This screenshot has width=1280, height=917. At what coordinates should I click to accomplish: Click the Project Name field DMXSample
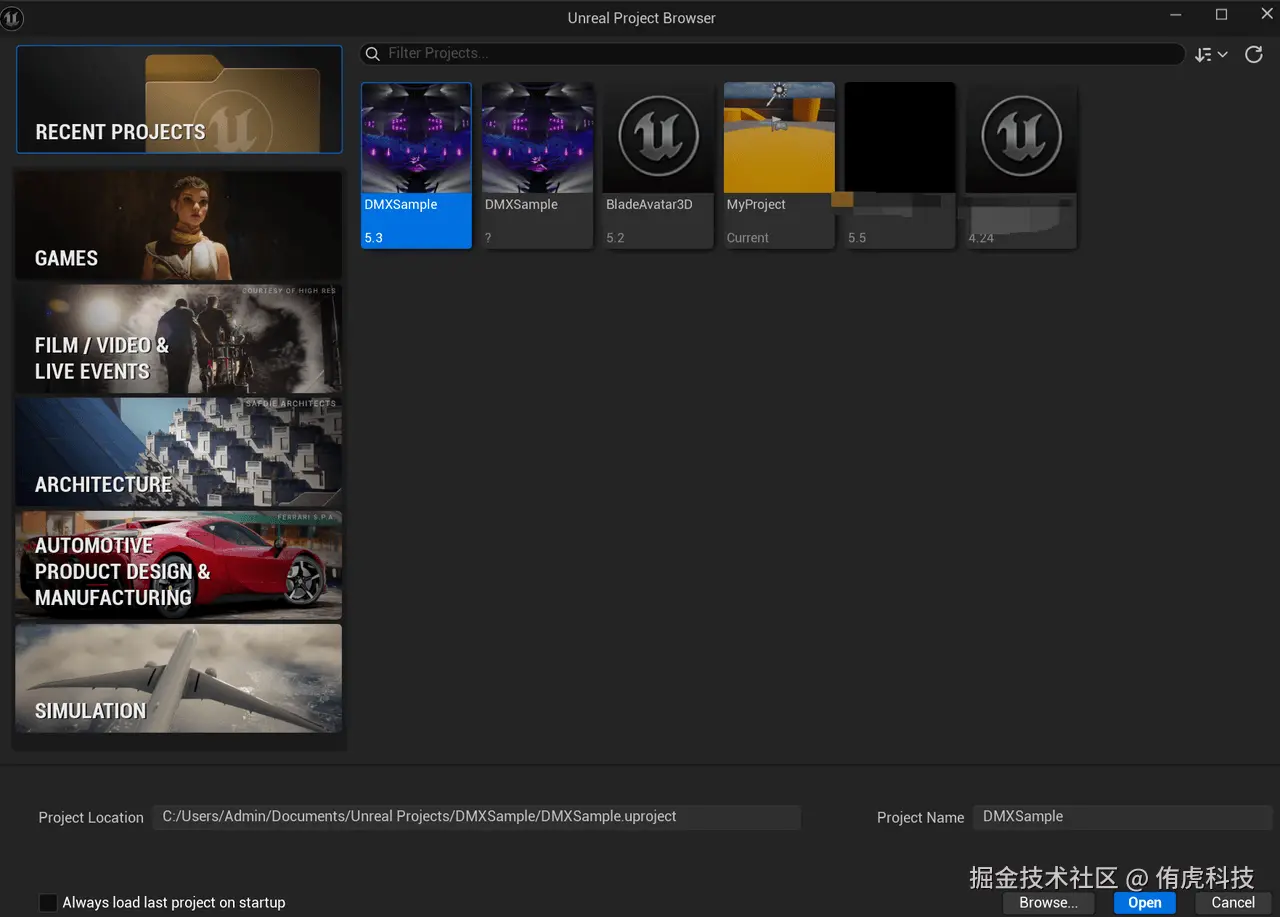(x=1122, y=817)
